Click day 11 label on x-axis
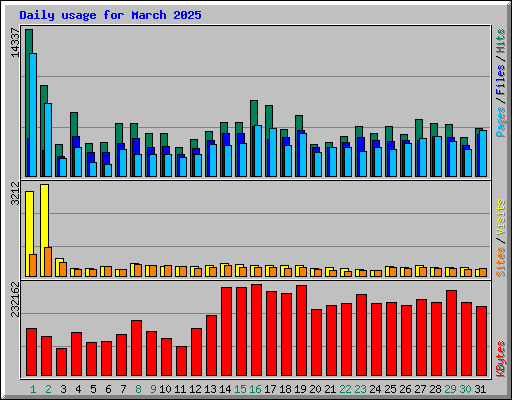 pyautogui.click(x=180, y=389)
